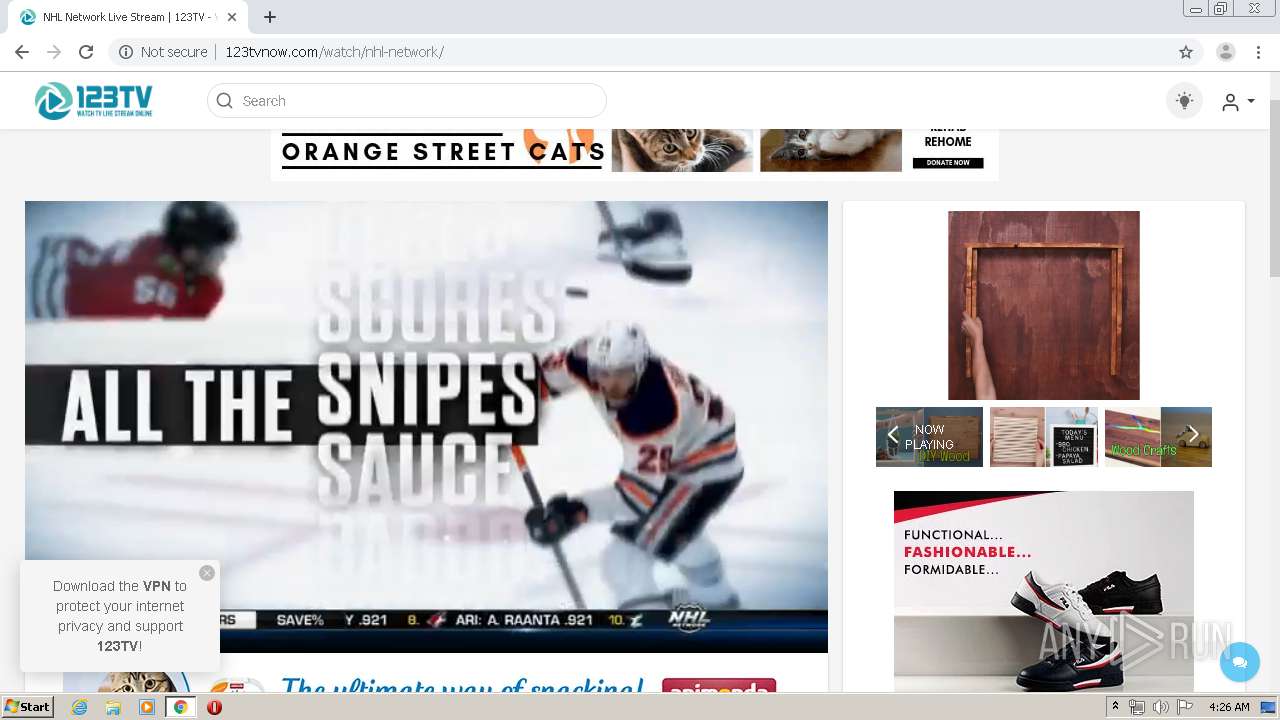The width and height of the screenshot is (1280, 720).
Task: Show hidden system tray icons
Action: 1116,707
